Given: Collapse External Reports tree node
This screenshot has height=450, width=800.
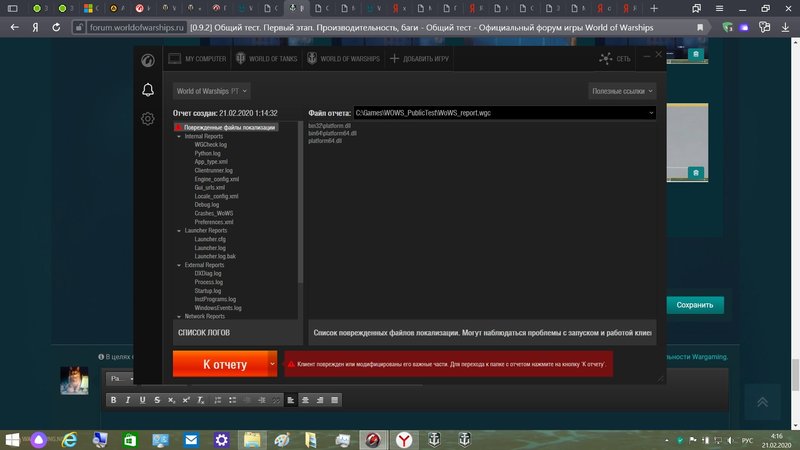Looking at the screenshot, I should pos(179,265).
